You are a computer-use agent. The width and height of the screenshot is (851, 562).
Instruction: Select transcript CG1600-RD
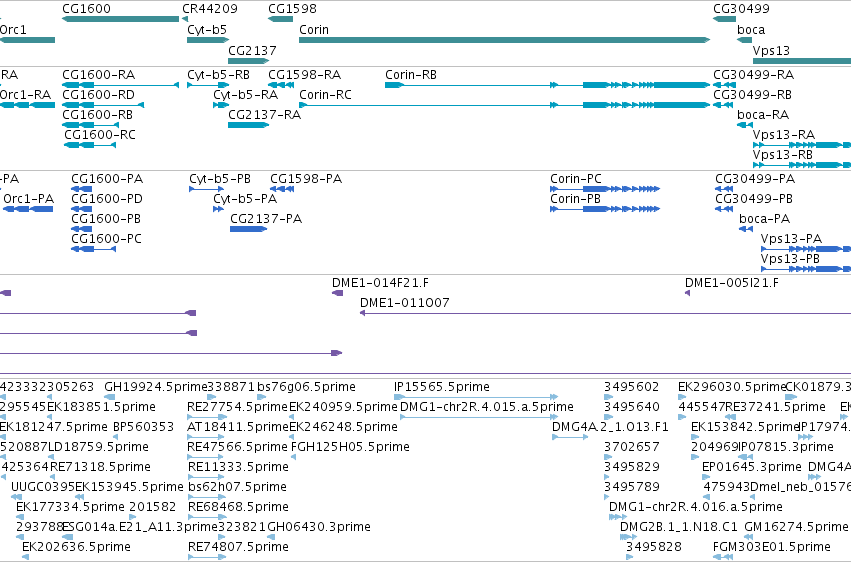[103, 105]
